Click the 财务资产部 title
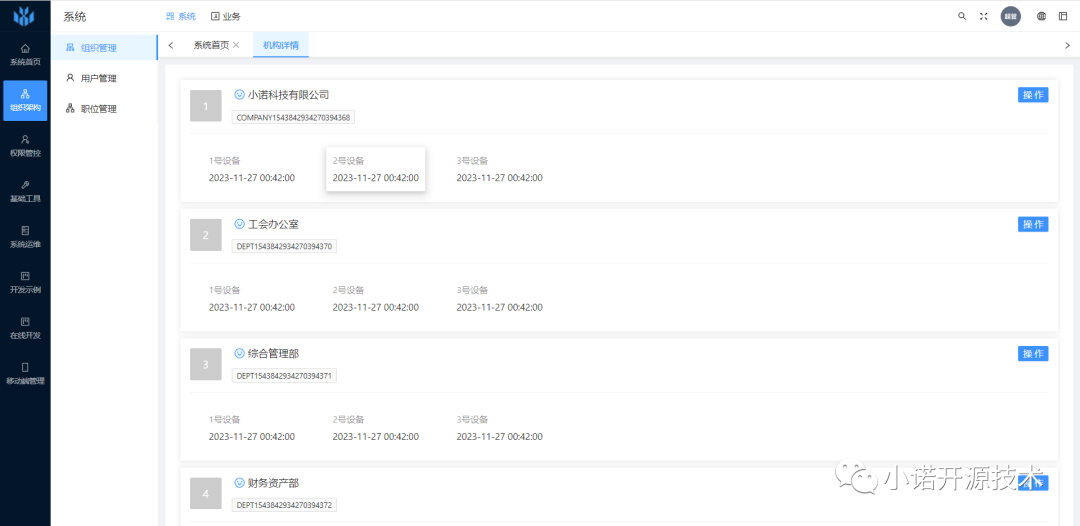 pyautogui.click(x=273, y=483)
